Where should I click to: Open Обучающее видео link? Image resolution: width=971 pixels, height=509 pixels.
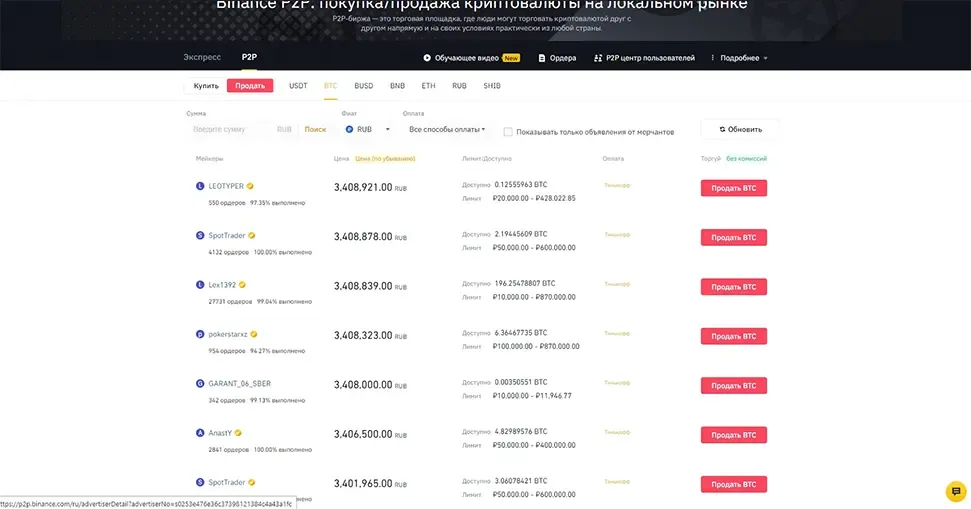(x=466, y=58)
